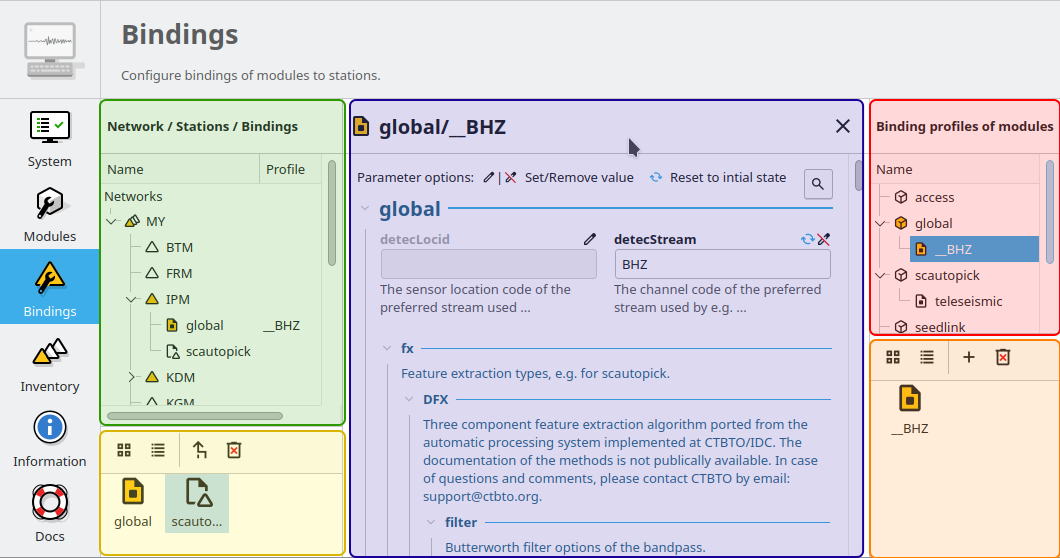Click the up-arrow icon in the yellow panel toolbar
The width and height of the screenshot is (1060, 558).
(x=199, y=450)
